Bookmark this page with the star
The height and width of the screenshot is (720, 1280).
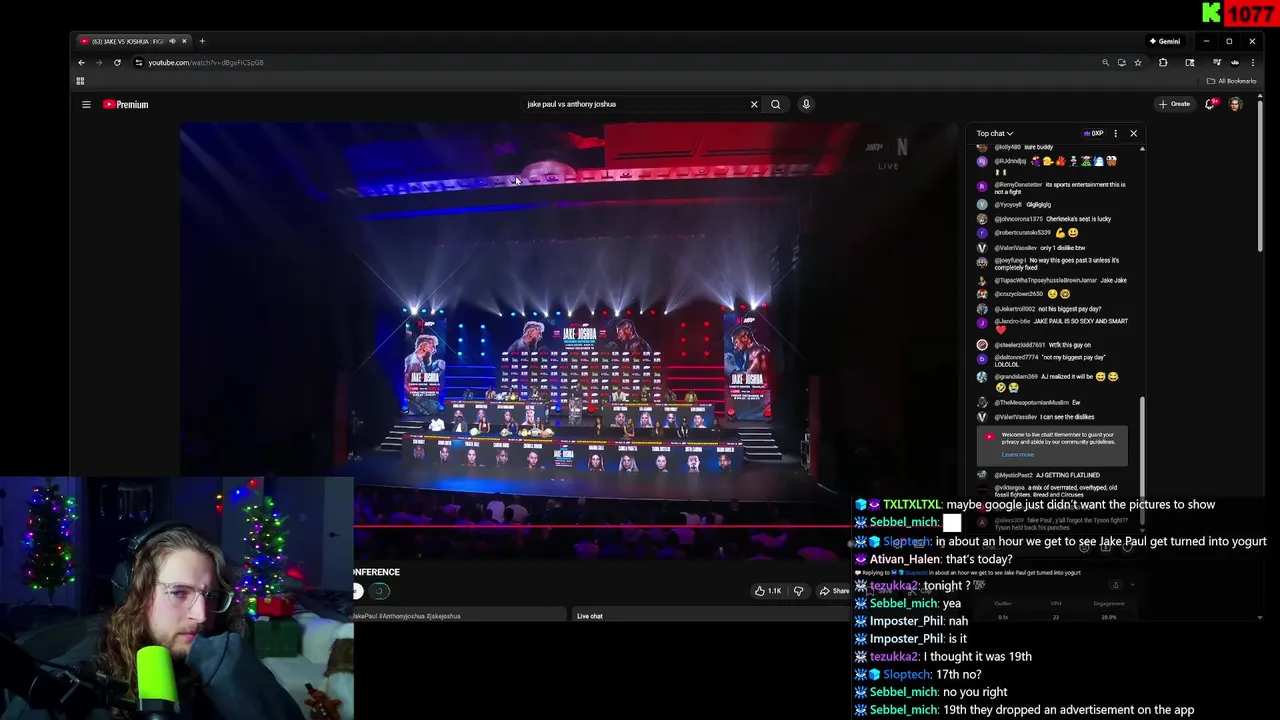coord(1138,62)
